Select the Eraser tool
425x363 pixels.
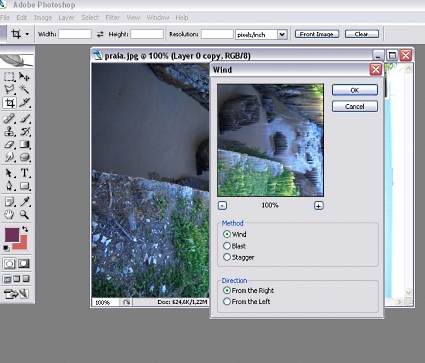point(9,145)
